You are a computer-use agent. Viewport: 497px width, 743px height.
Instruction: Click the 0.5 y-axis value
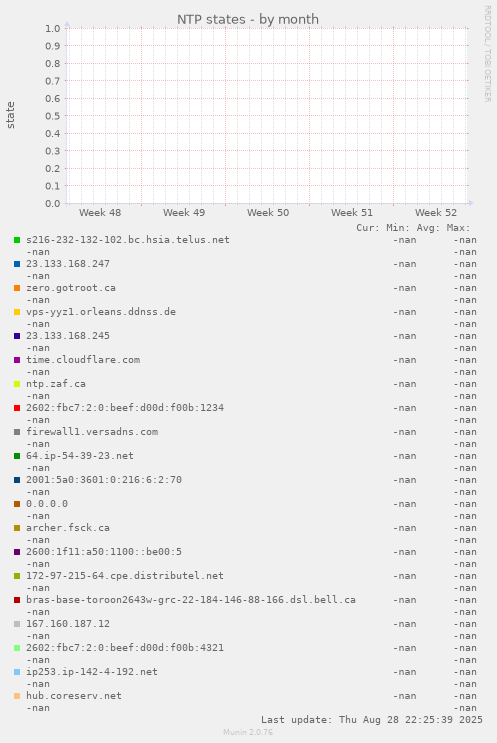click(x=53, y=116)
